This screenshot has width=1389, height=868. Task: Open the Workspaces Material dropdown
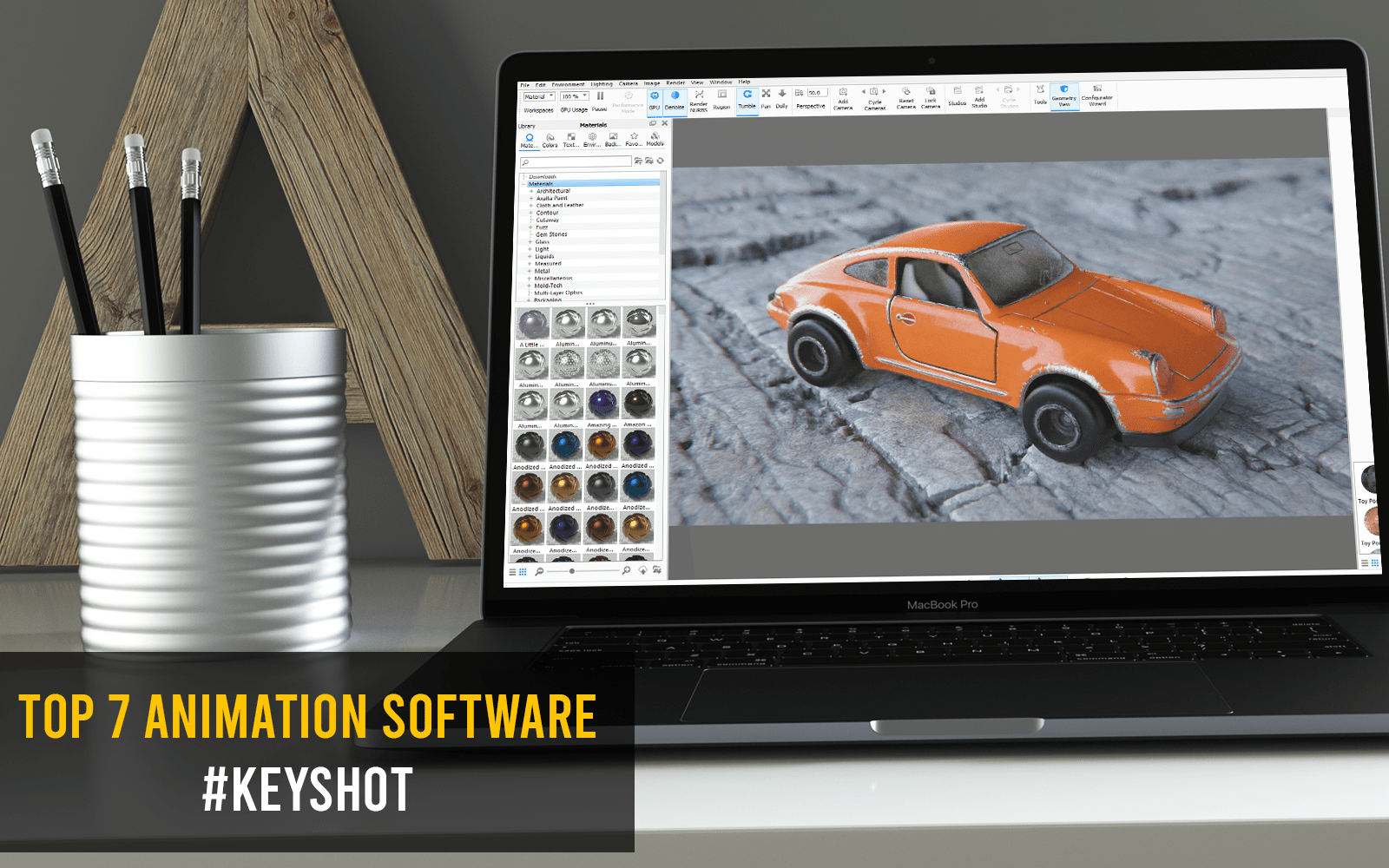(538, 96)
